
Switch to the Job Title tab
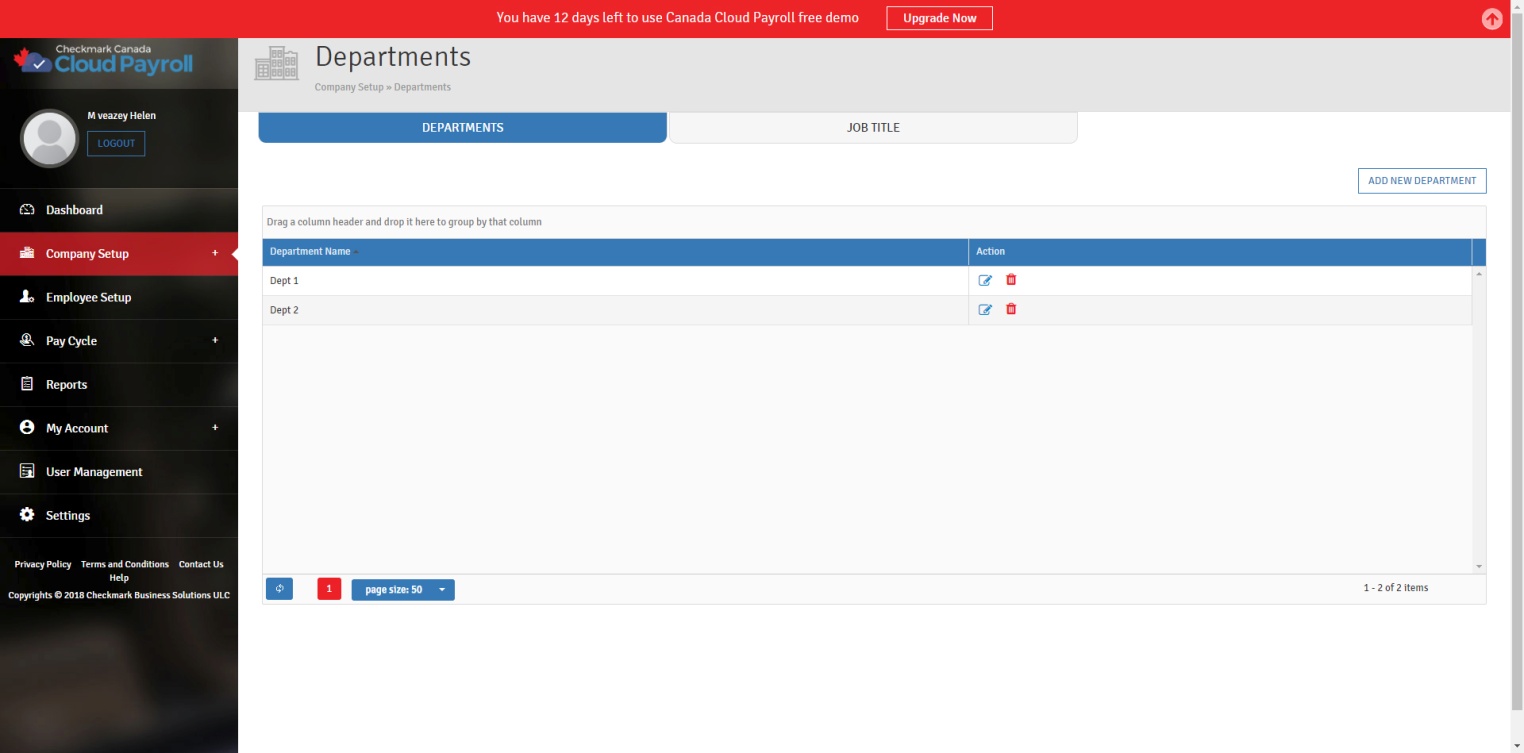tap(873, 128)
